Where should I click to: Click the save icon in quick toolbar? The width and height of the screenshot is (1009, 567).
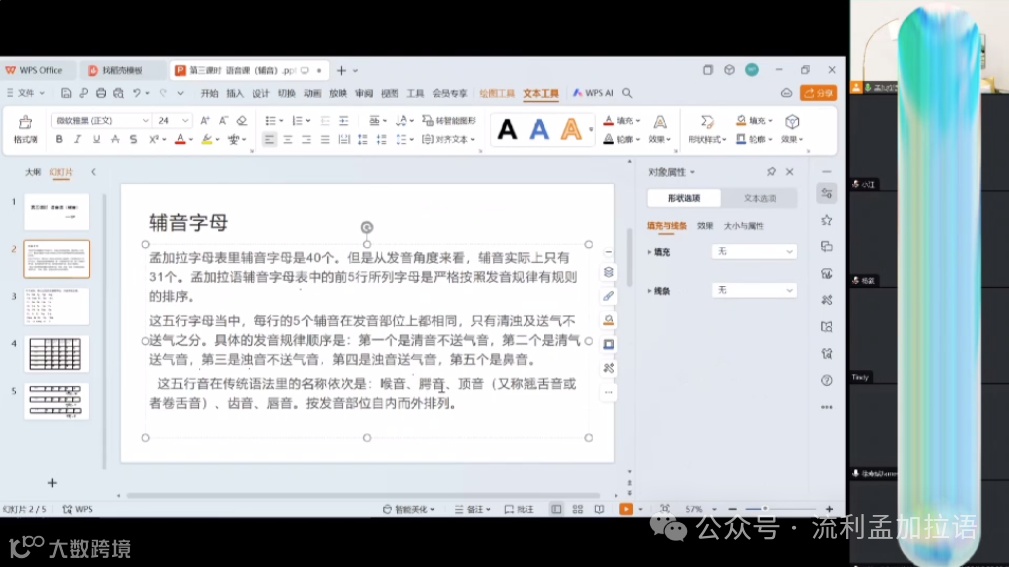click(x=66, y=93)
